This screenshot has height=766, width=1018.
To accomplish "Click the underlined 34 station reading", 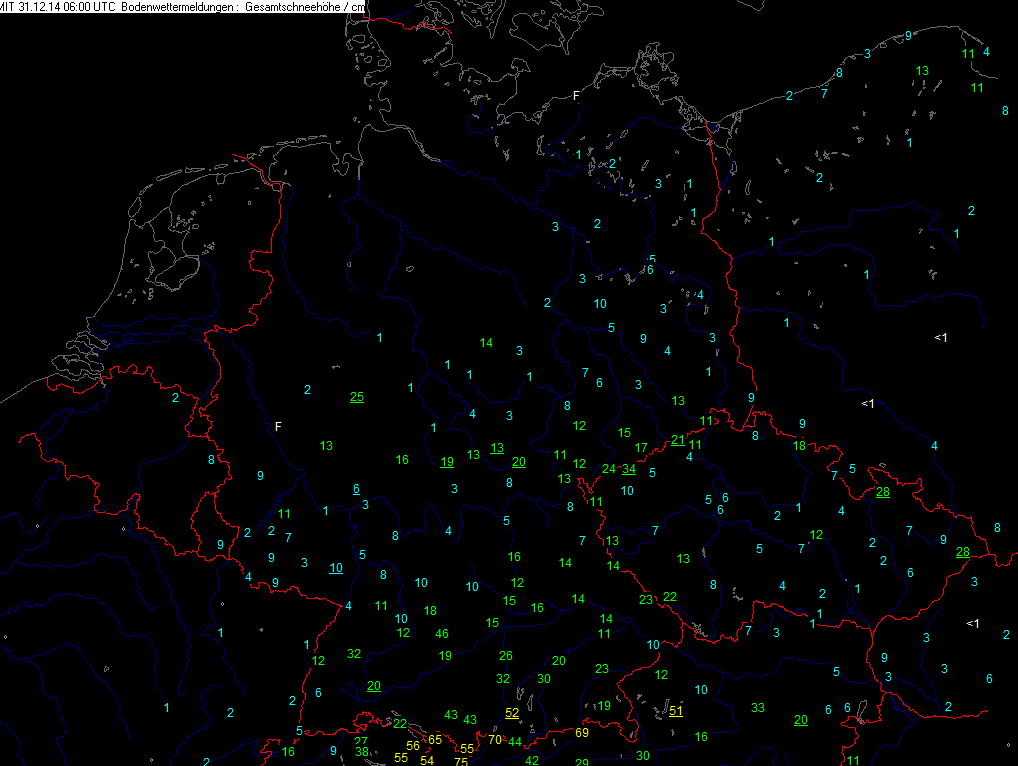I will (x=629, y=469).
